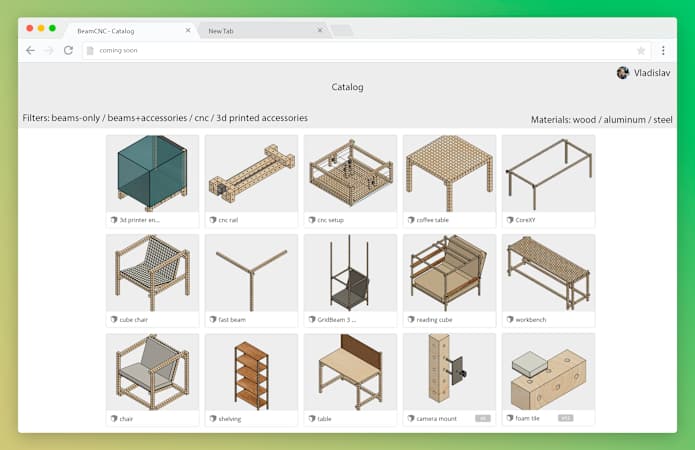695x450 pixels.
Task: Click the browser back arrow
Action: click(30, 50)
